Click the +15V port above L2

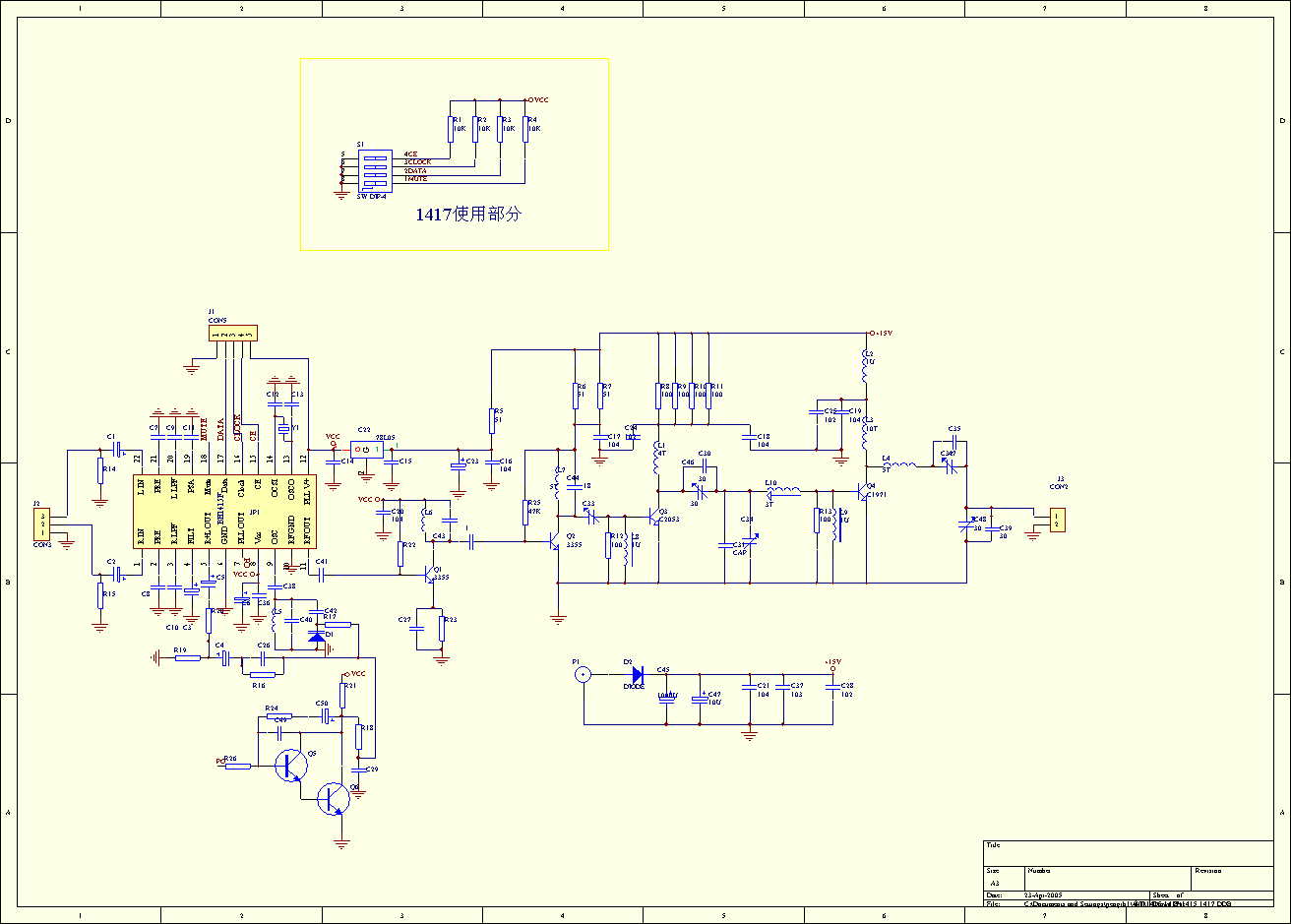[x=880, y=334]
